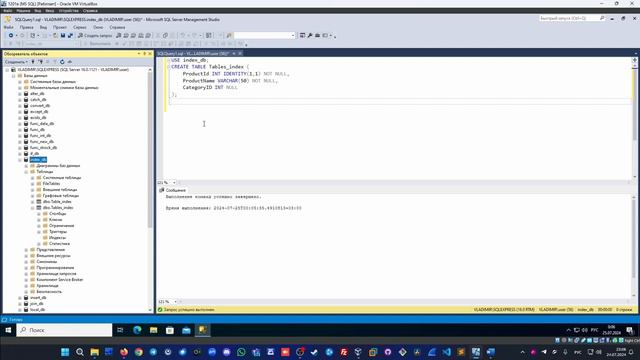Expand the Представления folder node
The height and width of the screenshot is (360, 640).
tap(27, 250)
